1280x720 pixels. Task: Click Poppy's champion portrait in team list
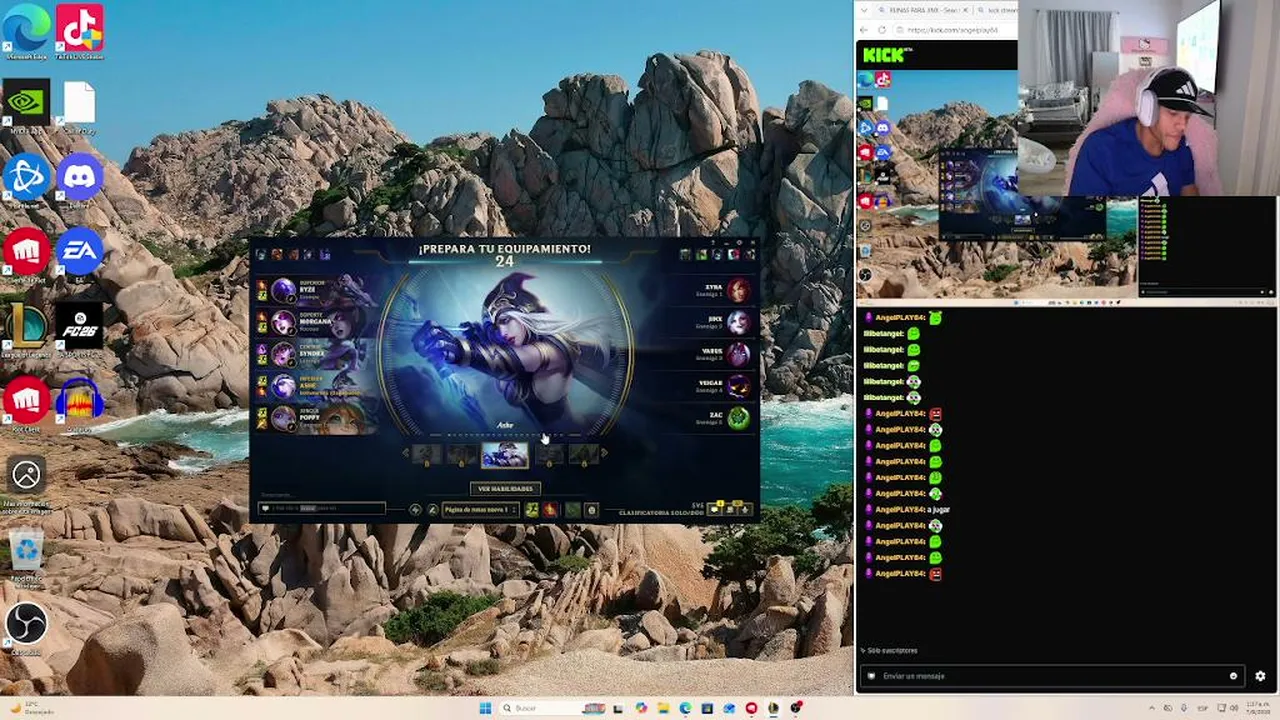pyautogui.click(x=283, y=418)
